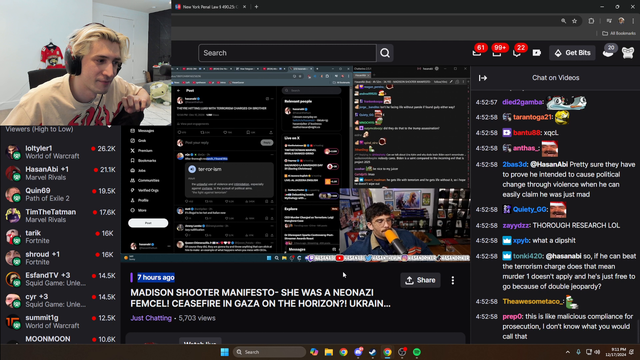Open the Chrome profile avatar
Screen dimensions: 640x360
(621, 21)
